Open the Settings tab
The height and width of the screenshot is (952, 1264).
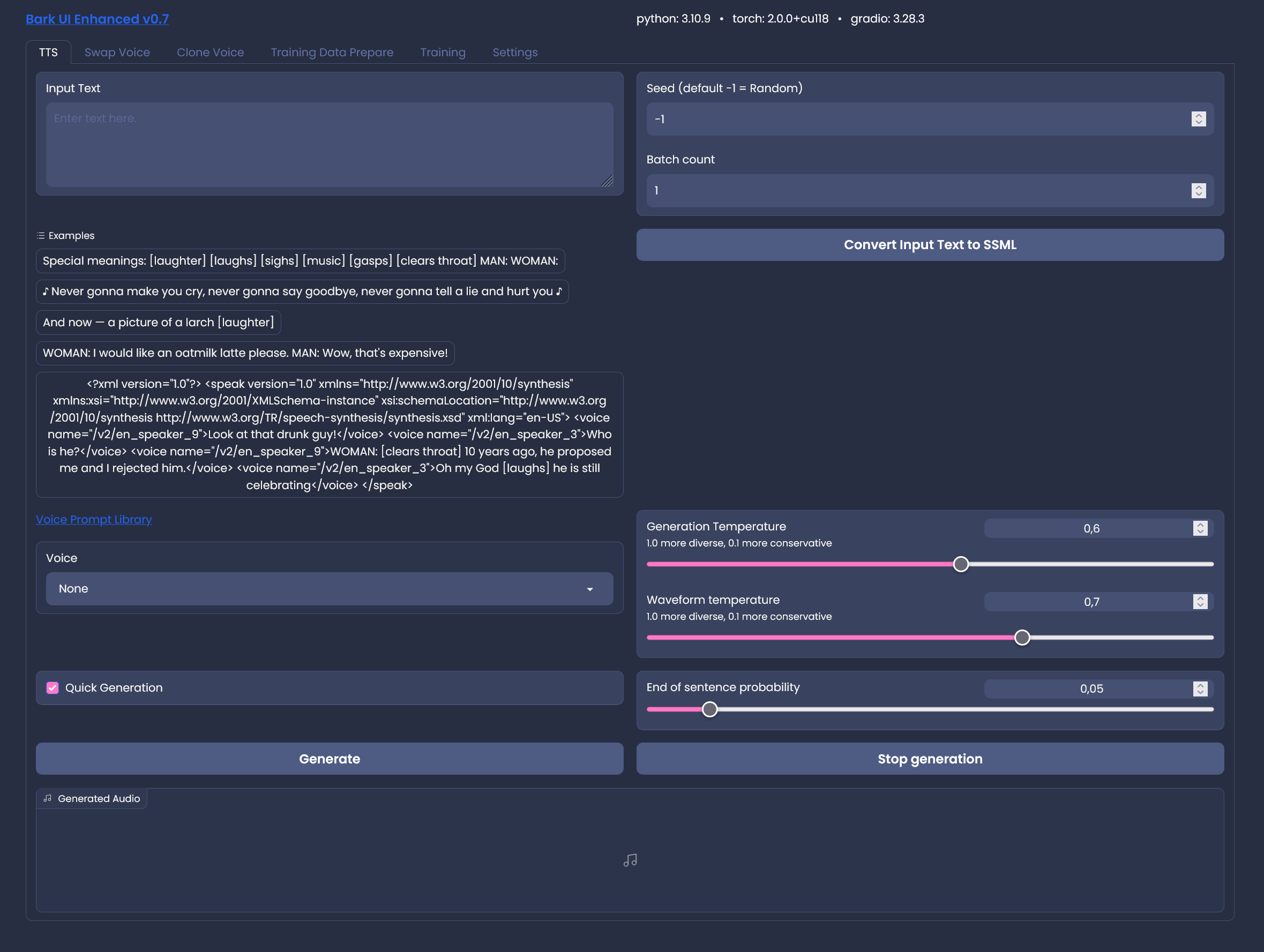point(515,52)
